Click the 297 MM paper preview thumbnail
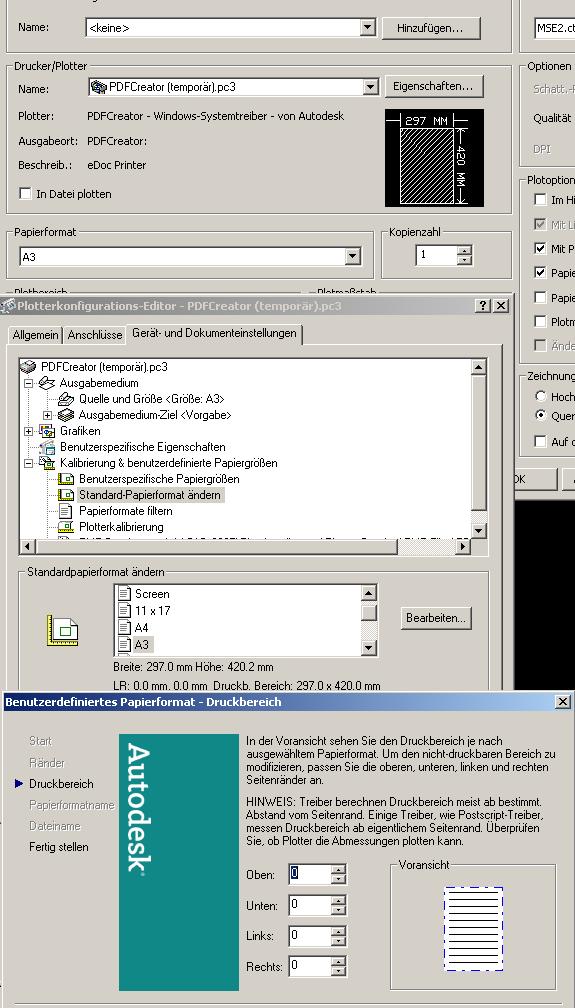The height and width of the screenshot is (1008, 575). pos(434,158)
